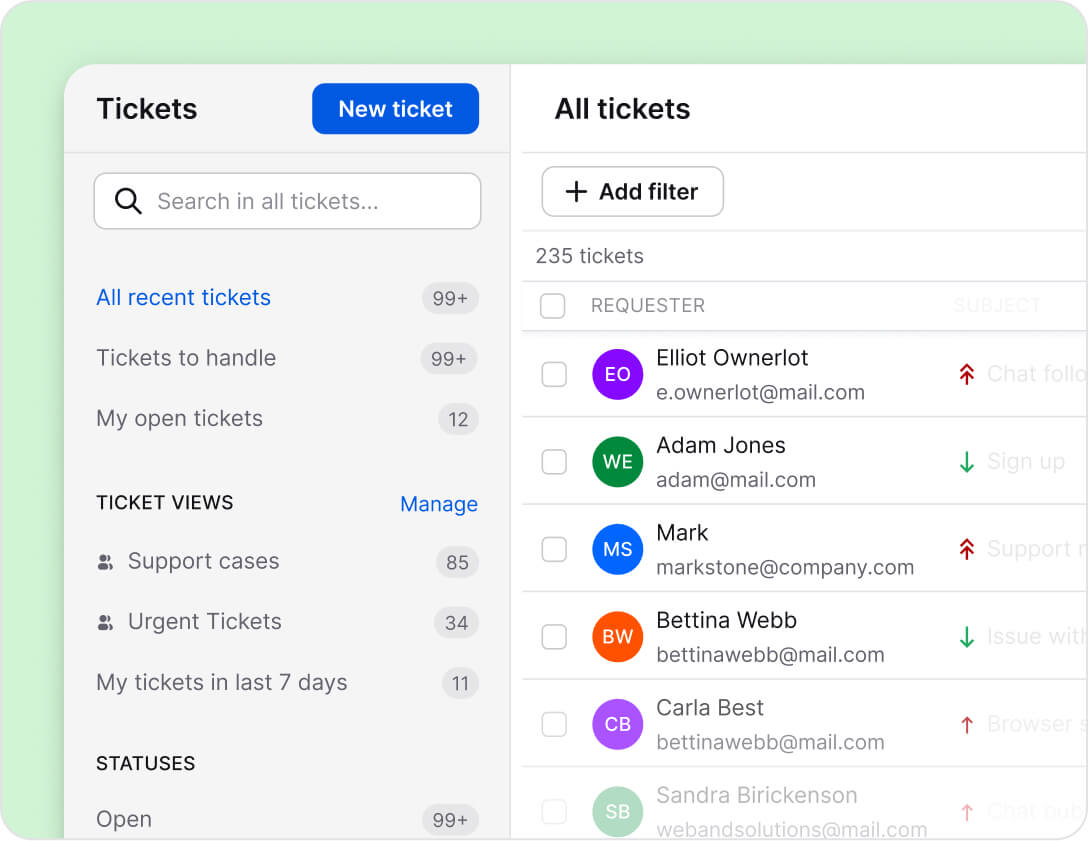The height and width of the screenshot is (841, 1088).
Task: Open the Add filter options
Action: pyautogui.click(x=632, y=191)
